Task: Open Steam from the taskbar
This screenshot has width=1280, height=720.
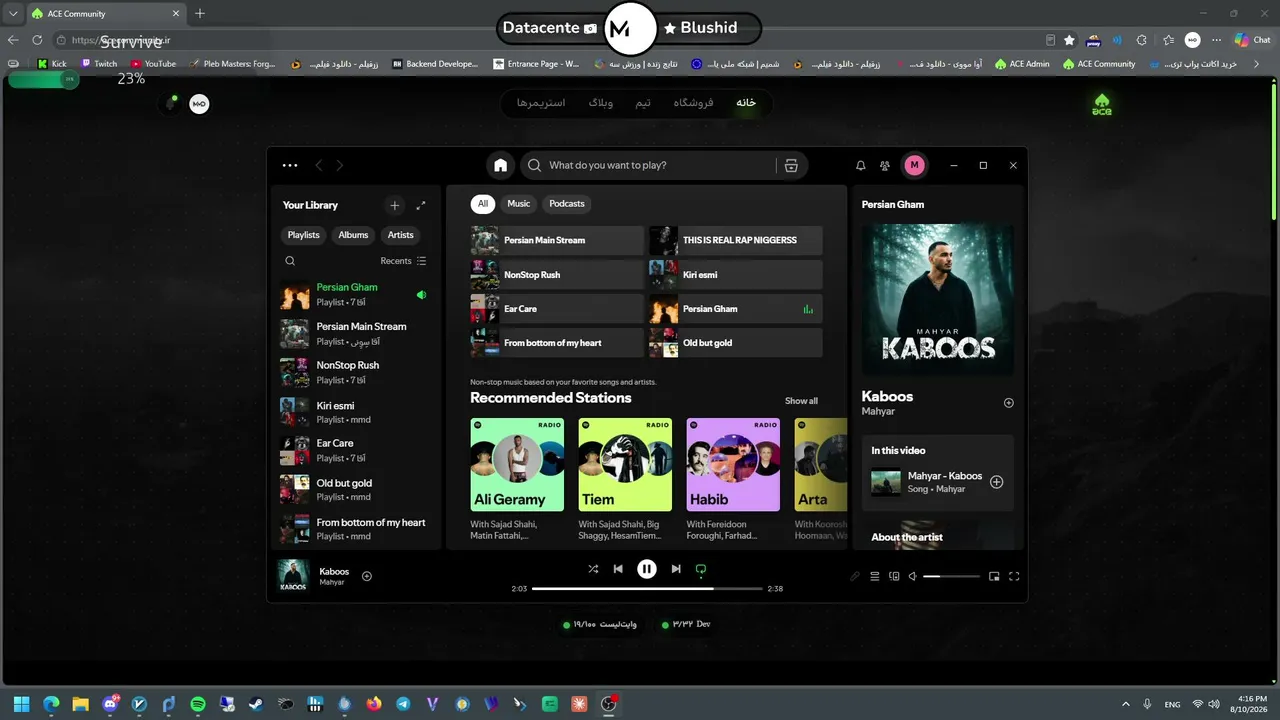Action: (x=257, y=704)
